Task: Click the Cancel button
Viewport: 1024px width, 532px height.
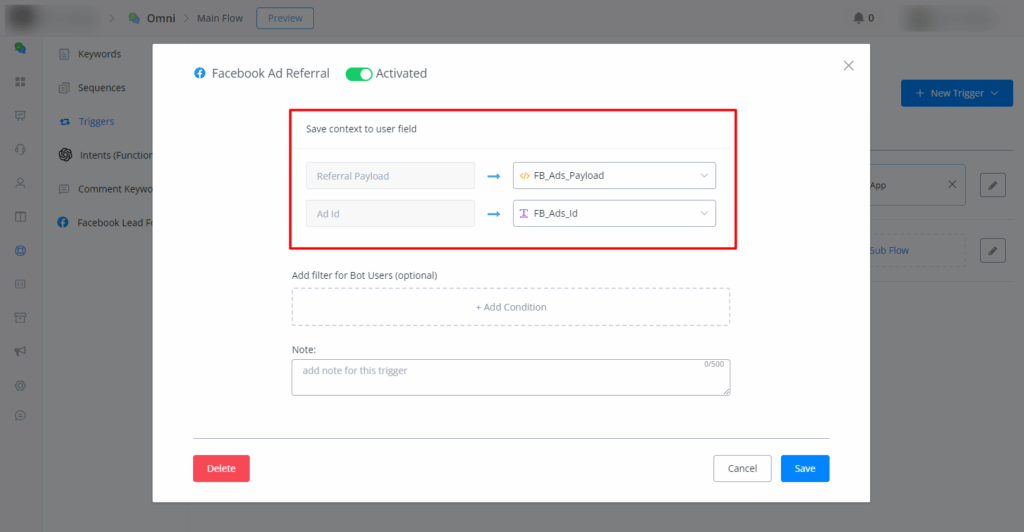Action: pyautogui.click(x=742, y=468)
